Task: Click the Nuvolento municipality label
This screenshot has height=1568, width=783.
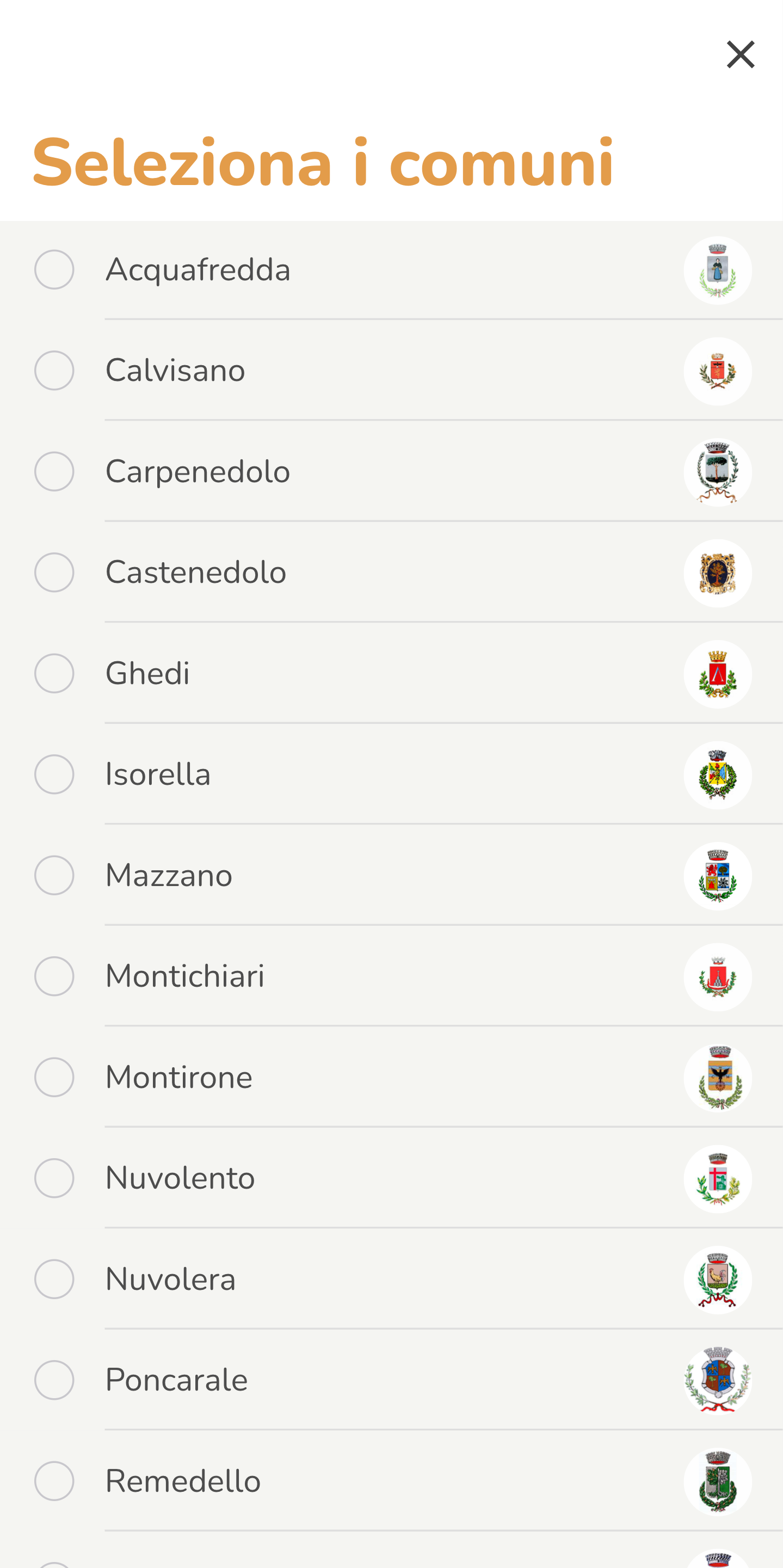Action: (x=180, y=1178)
